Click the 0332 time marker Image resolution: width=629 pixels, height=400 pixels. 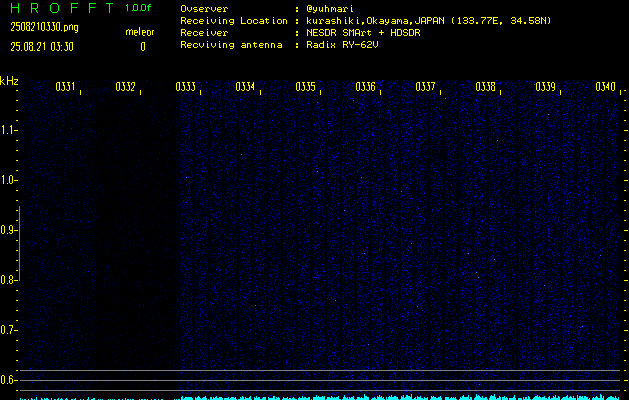125,87
